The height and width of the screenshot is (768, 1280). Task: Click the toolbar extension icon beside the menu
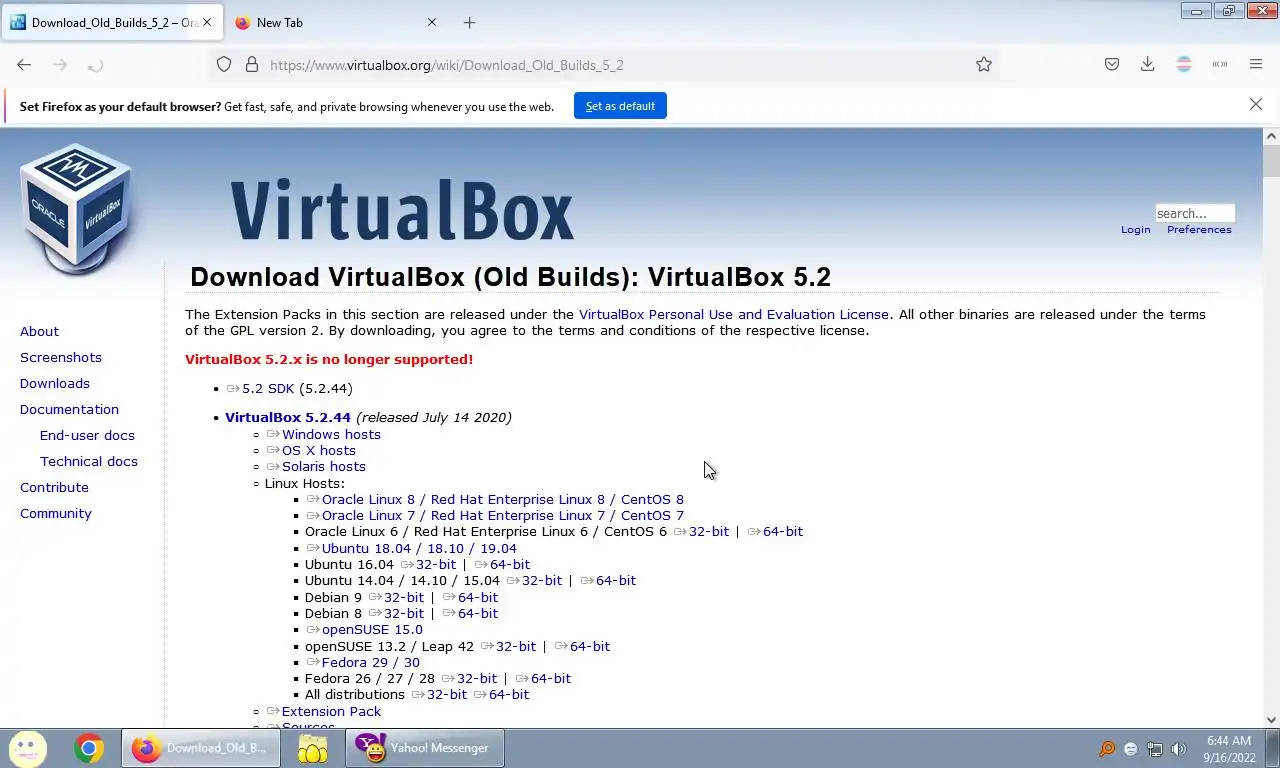[1220, 64]
